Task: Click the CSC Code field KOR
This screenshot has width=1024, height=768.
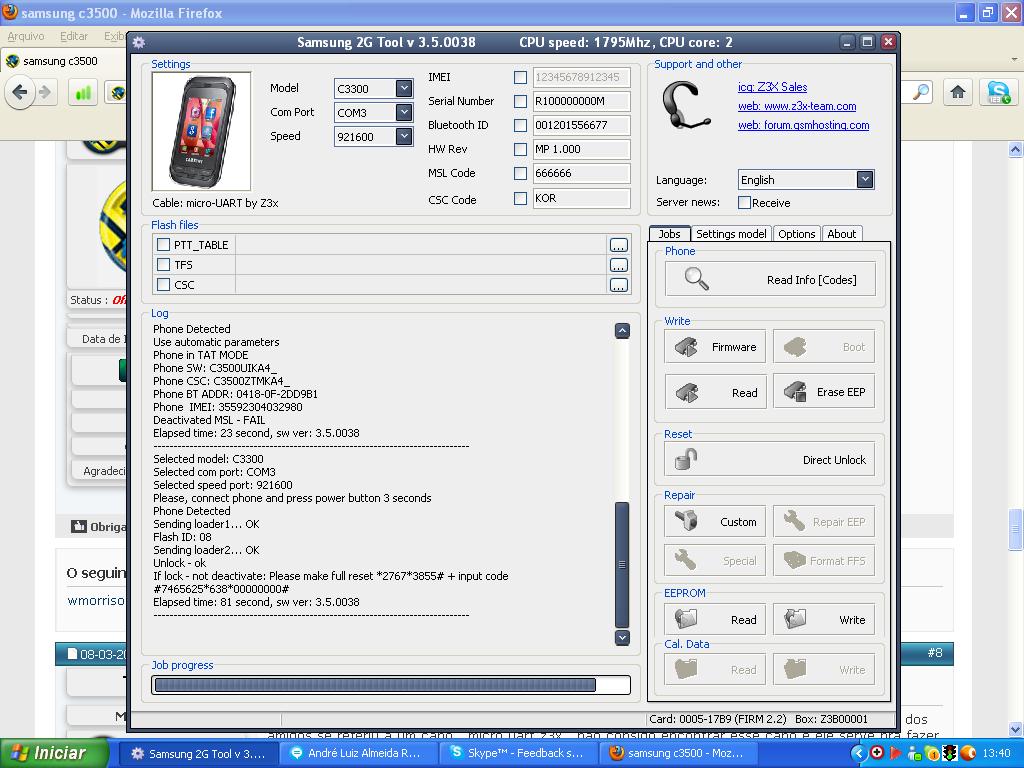Action: click(581, 198)
